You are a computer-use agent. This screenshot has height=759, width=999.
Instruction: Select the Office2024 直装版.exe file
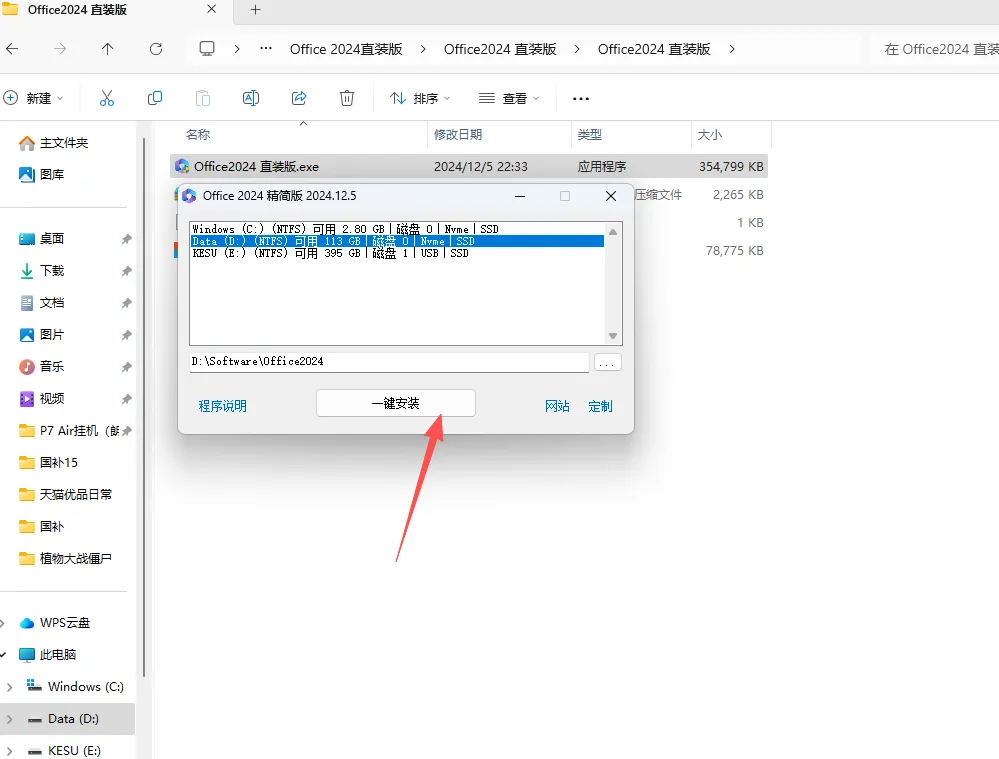(469, 166)
